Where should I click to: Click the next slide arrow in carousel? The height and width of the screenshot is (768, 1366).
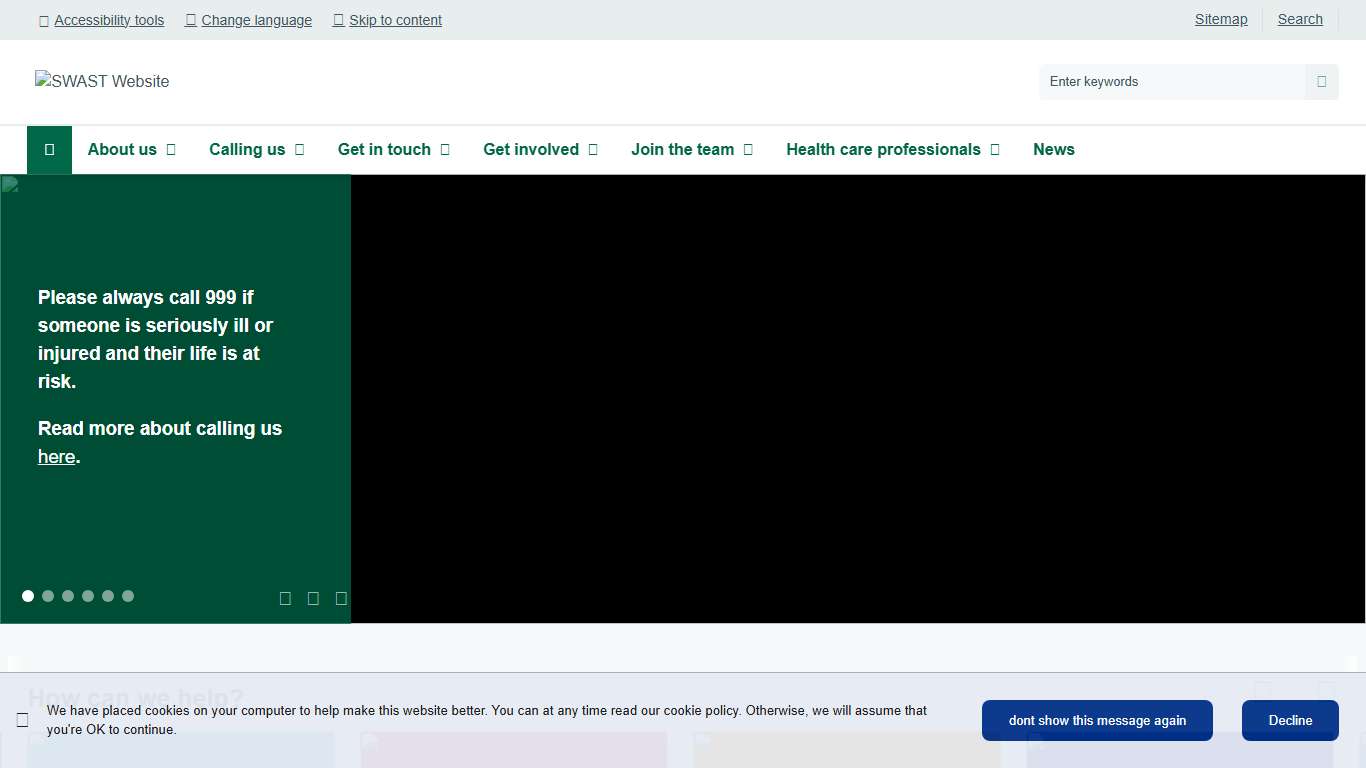coord(341,598)
